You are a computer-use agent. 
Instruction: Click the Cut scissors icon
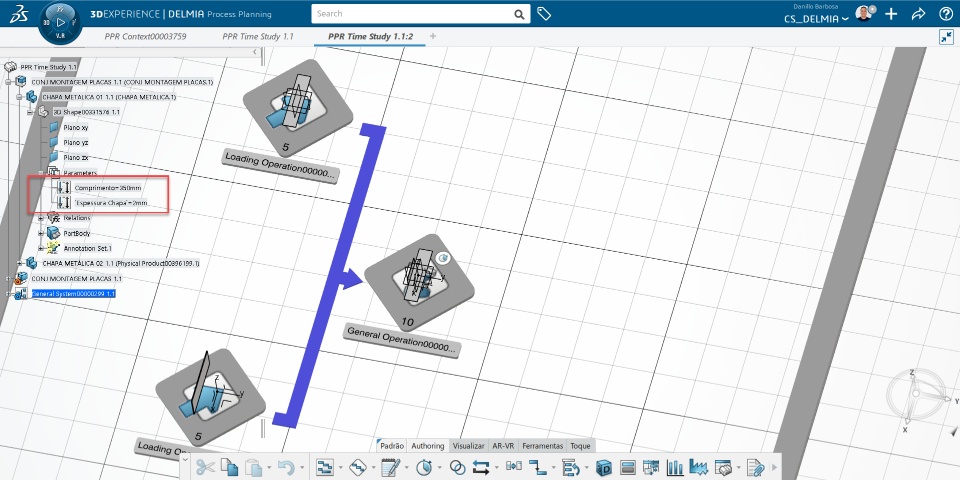(205, 468)
